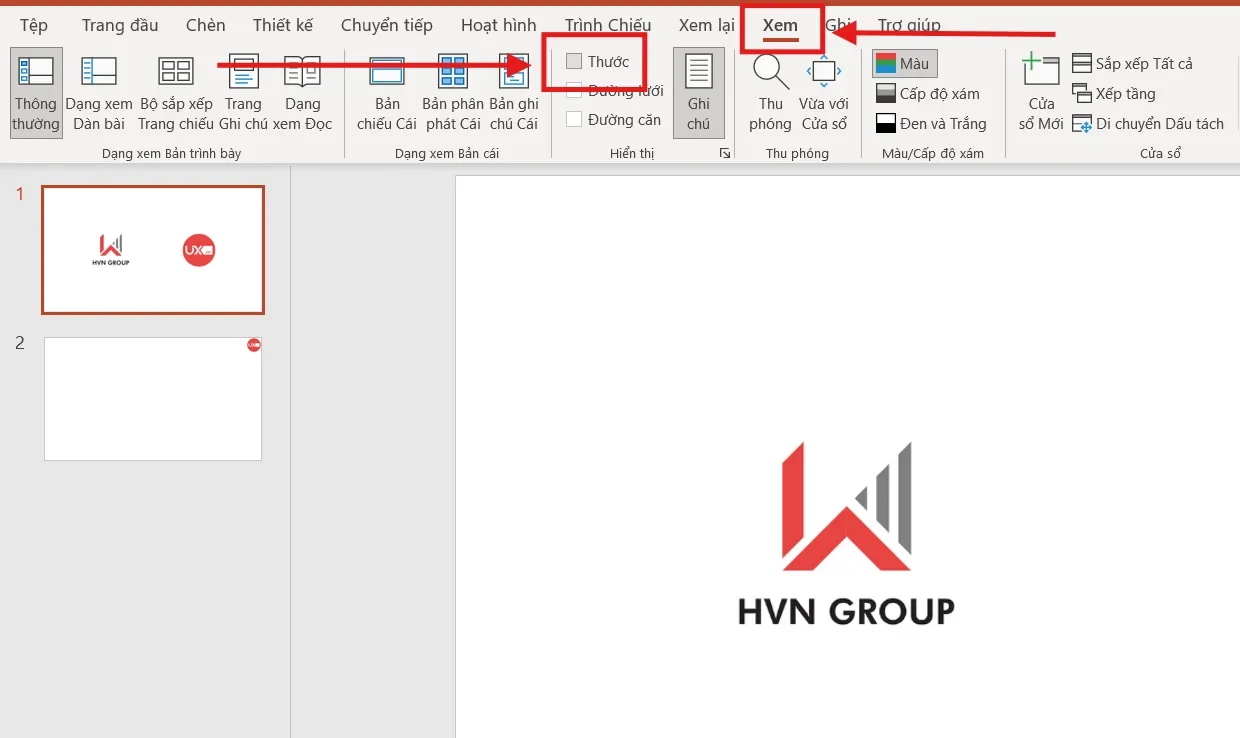
Task: Open Bản phân phát Cái handout master
Action: point(453,93)
